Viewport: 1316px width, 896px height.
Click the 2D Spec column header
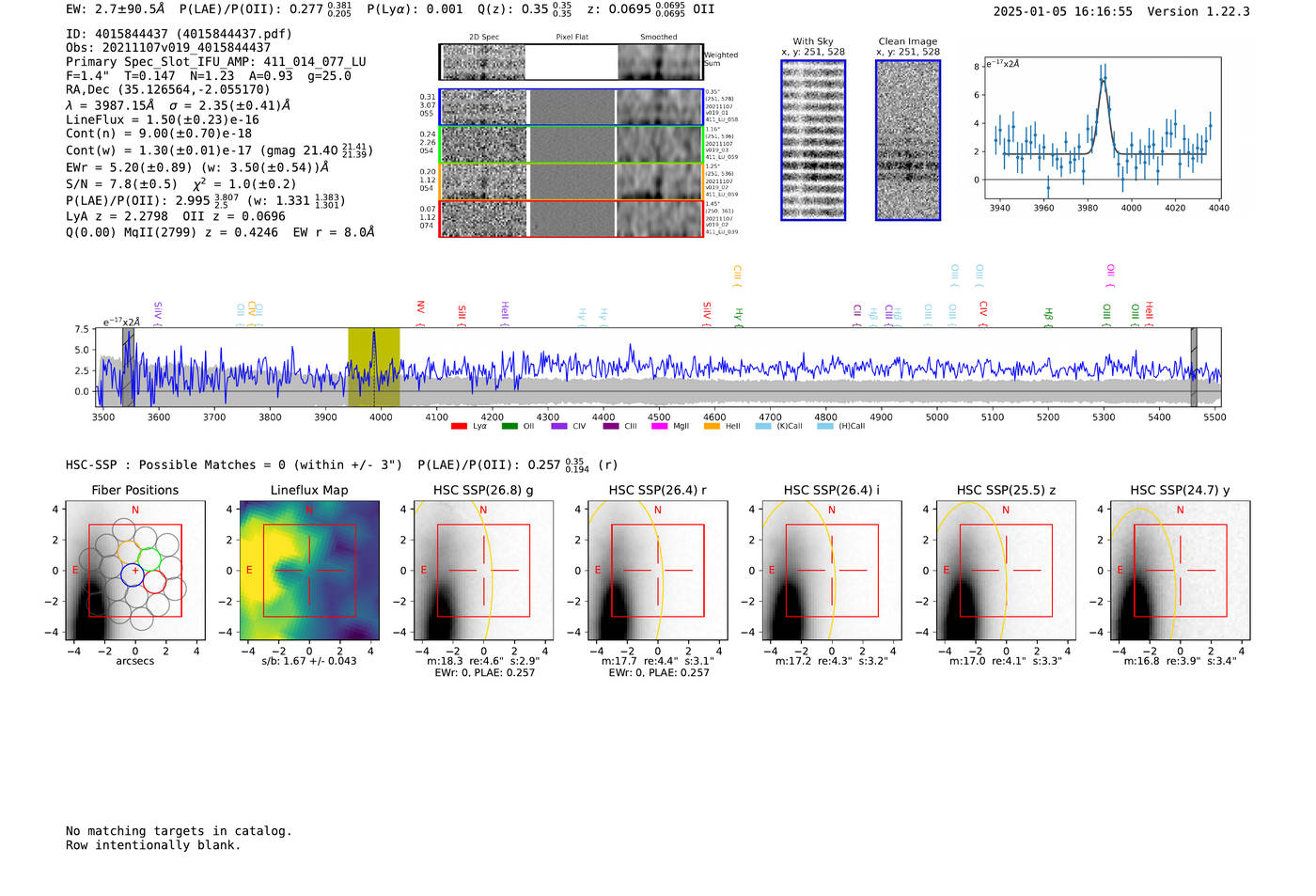[x=484, y=38]
